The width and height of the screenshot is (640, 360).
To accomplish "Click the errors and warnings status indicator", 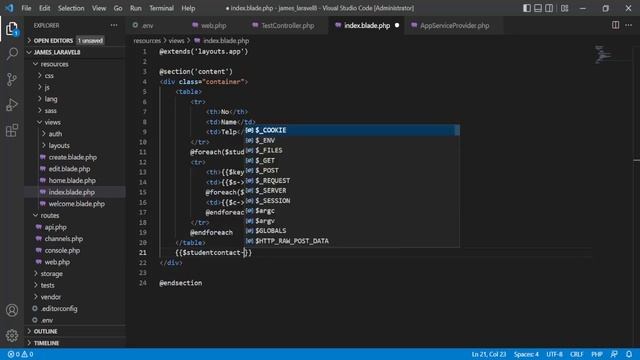I will point(20,354).
